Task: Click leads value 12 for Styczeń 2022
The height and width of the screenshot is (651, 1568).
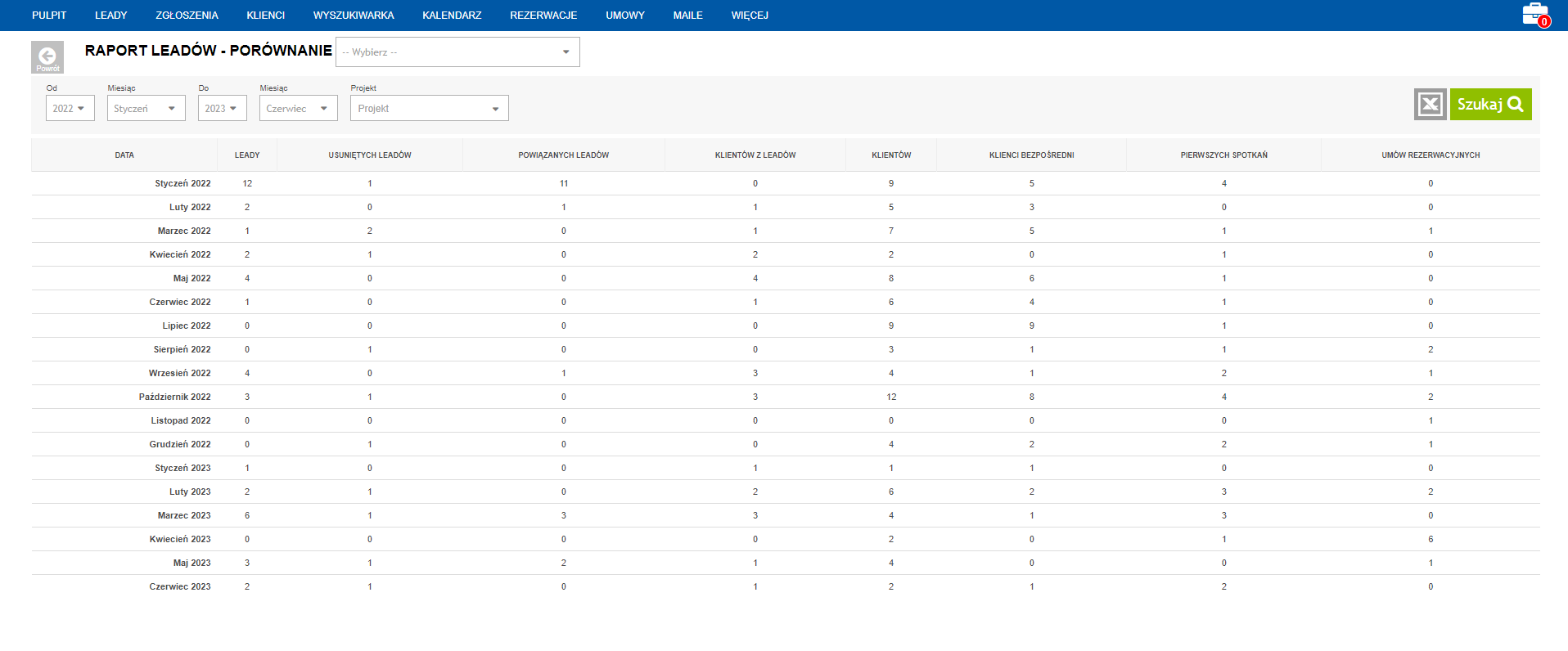Action: [247, 184]
